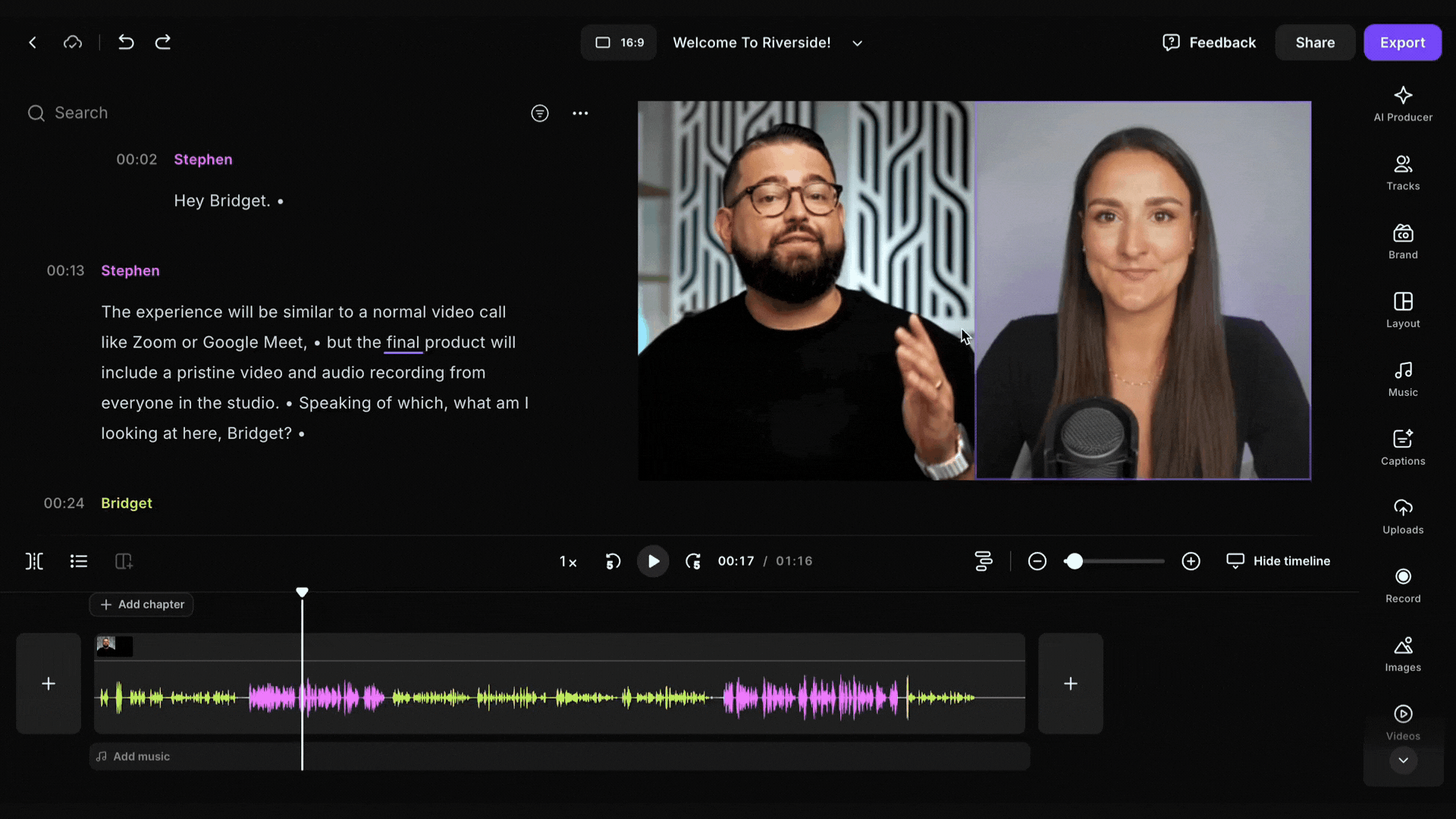This screenshot has height=819, width=1456.
Task: Open the AI Producer panel
Action: tap(1403, 103)
